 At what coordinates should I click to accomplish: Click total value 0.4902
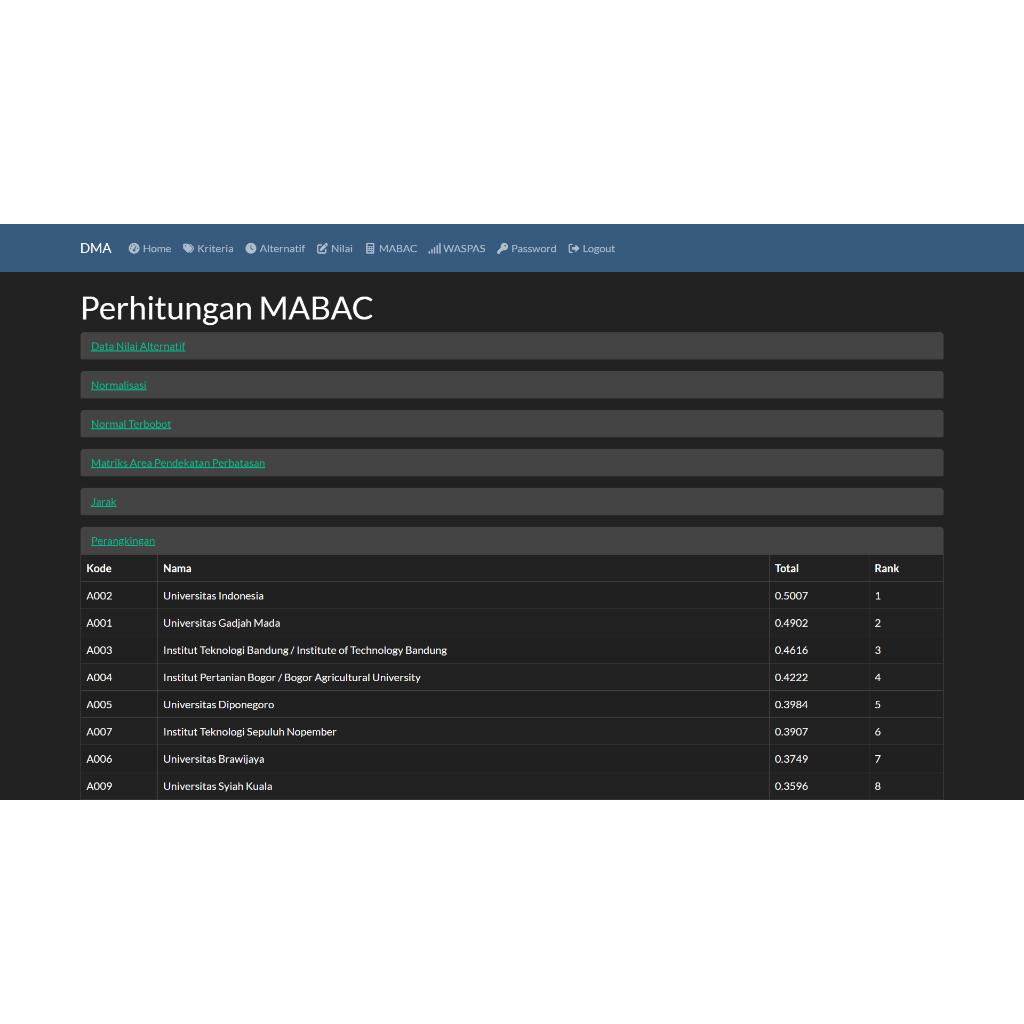click(x=791, y=623)
